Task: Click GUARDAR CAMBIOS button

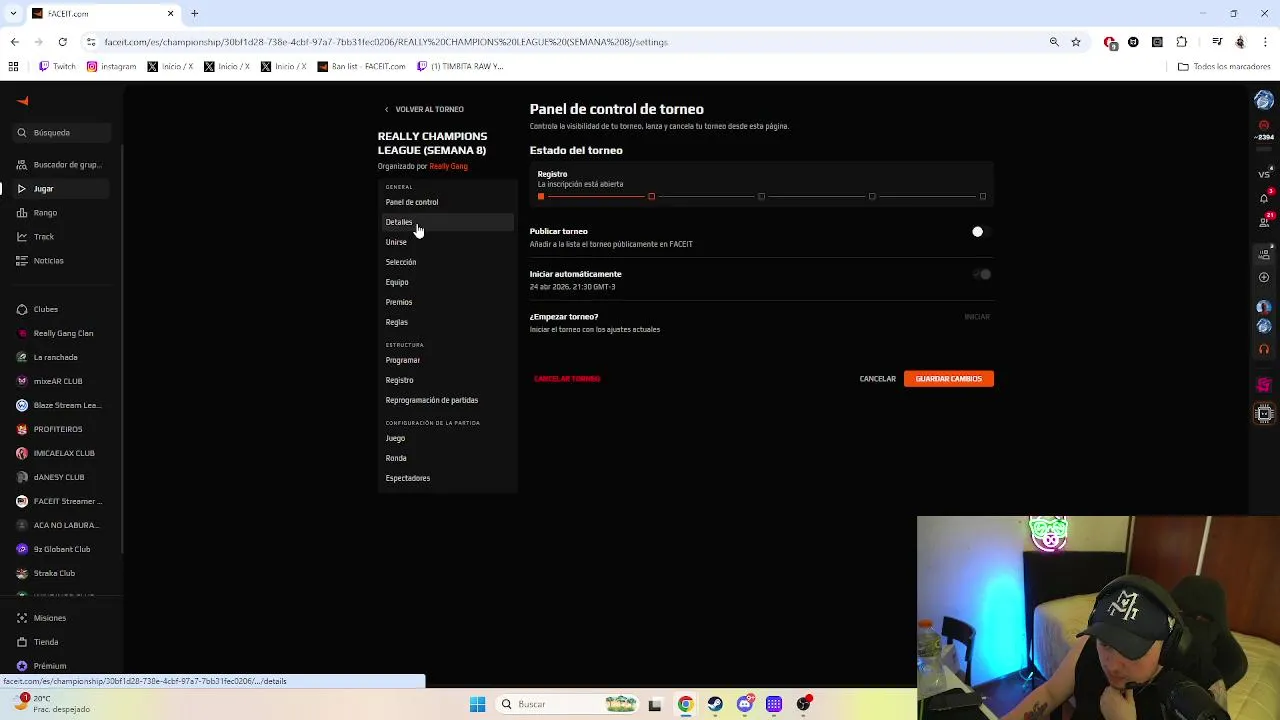Action: click(949, 379)
